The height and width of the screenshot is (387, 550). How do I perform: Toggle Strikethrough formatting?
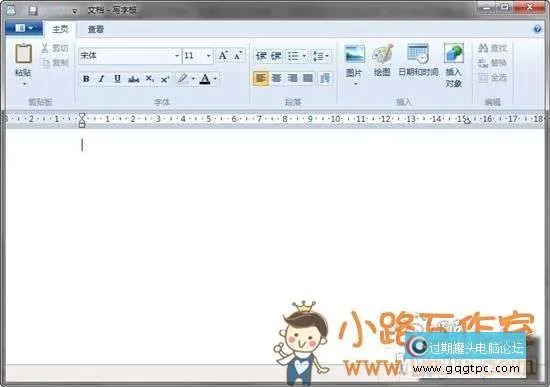[133, 79]
